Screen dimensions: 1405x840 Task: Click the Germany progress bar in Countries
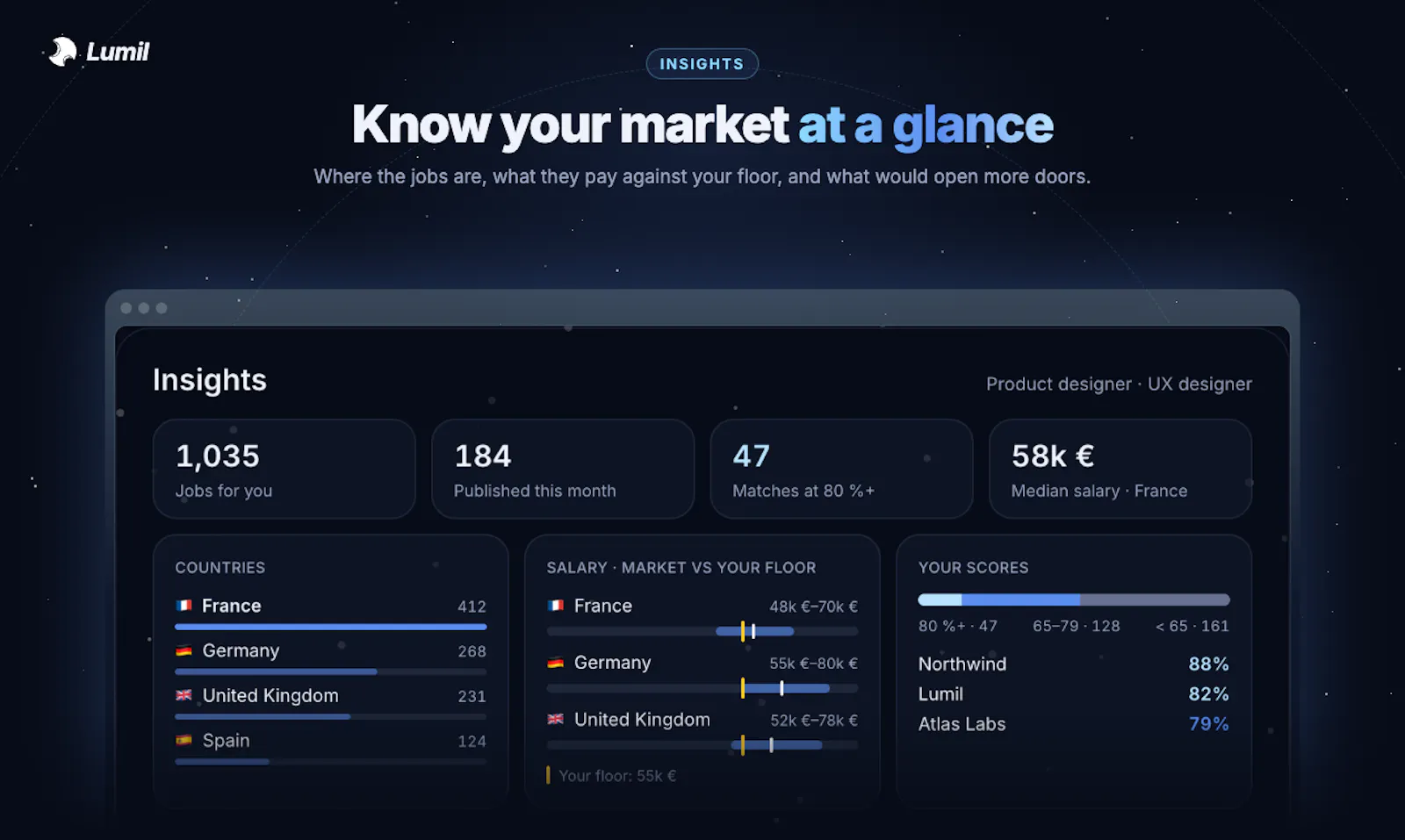[331, 671]
